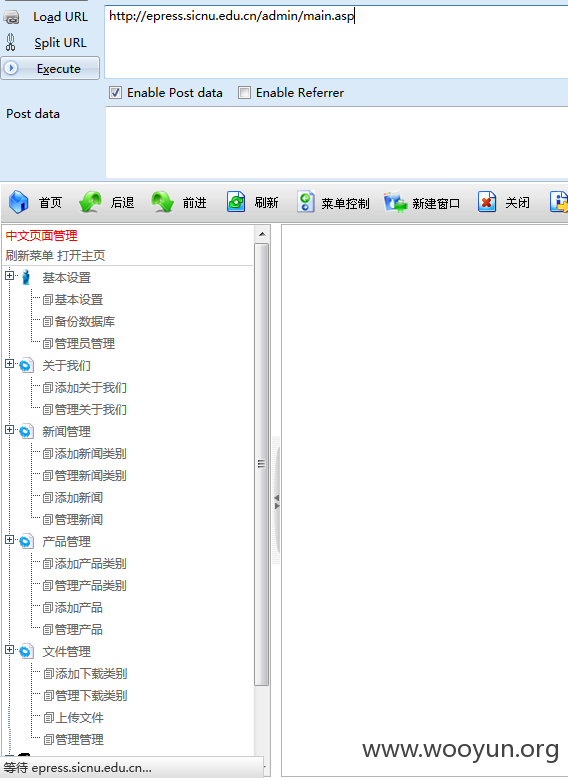Click the Execute play icon

[11, 68]
